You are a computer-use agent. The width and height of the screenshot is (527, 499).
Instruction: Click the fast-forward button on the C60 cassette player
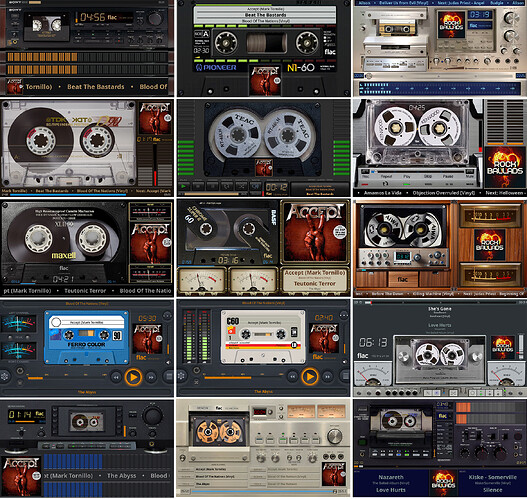[x=328, y=377]
